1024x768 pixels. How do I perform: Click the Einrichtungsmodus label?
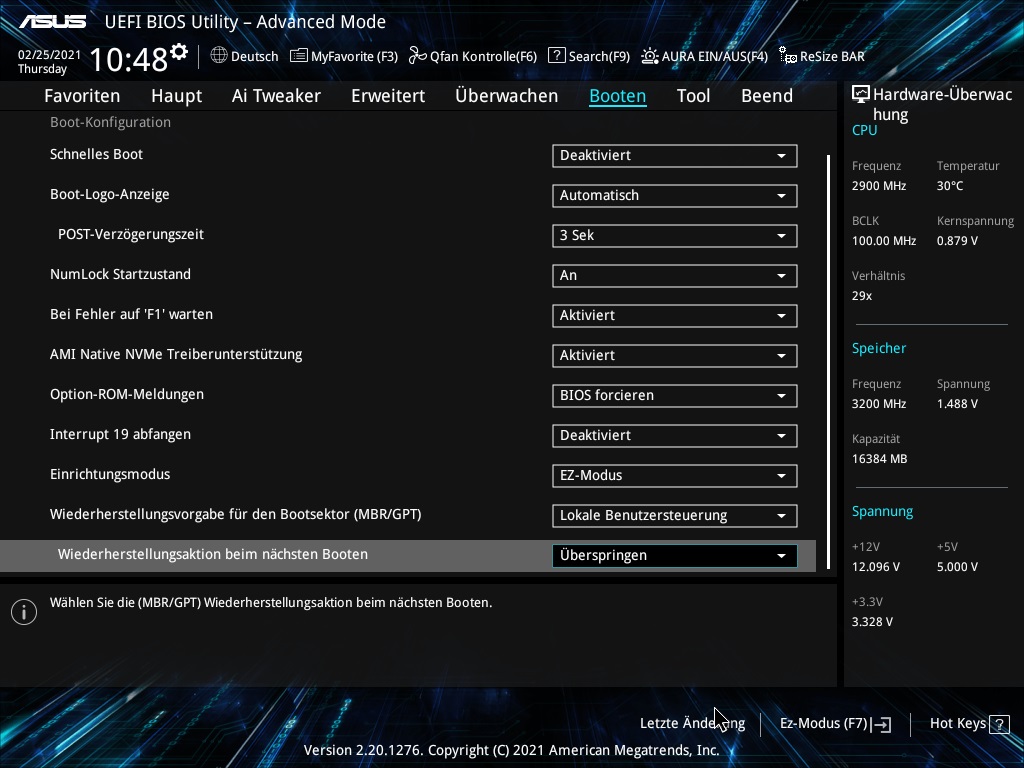[x=110, y=474]
